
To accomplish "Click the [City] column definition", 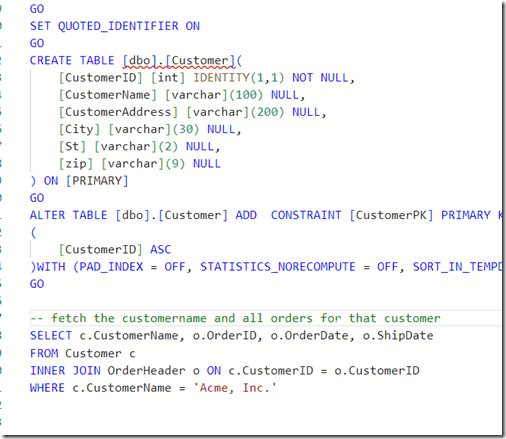I will (x=150, y=129).
